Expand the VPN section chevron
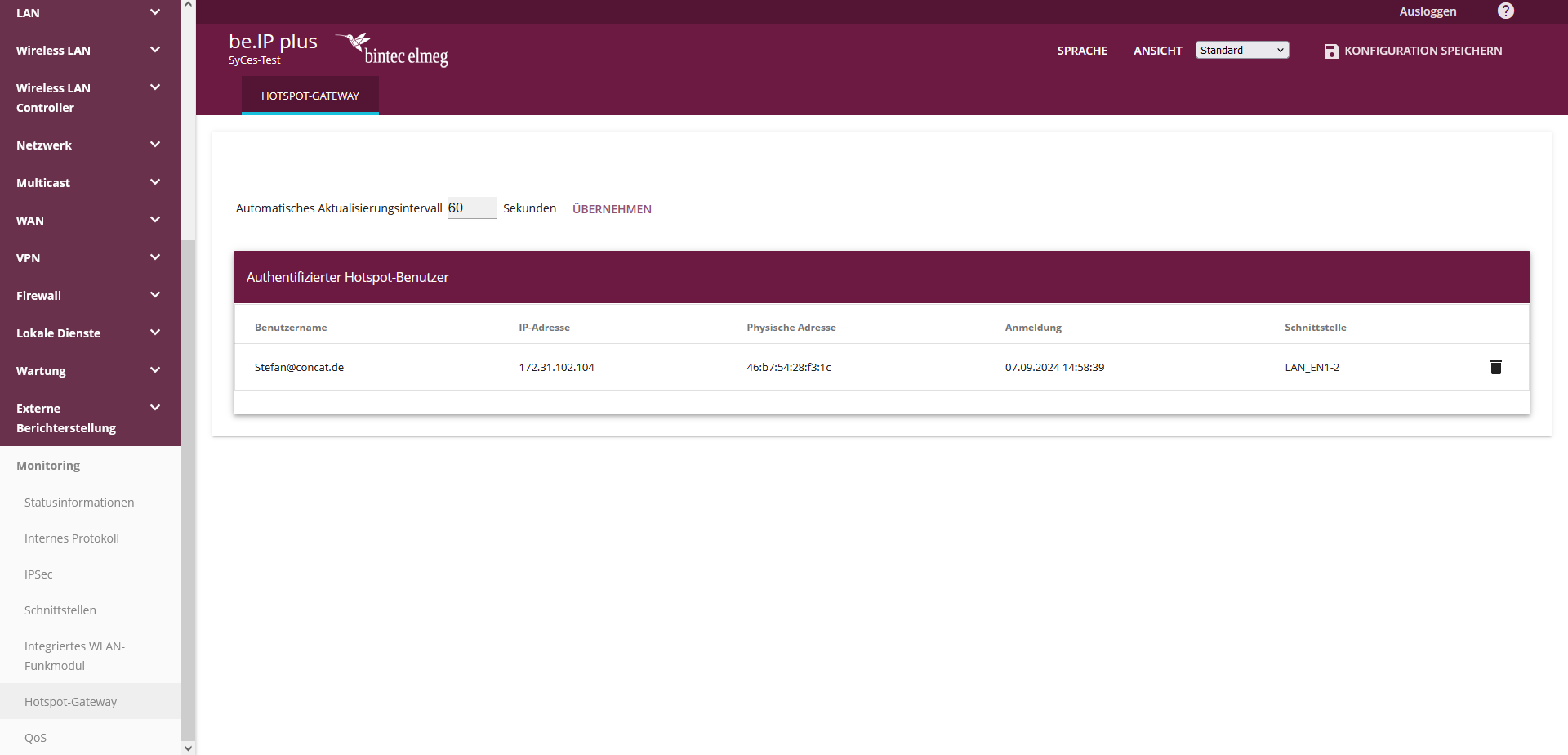Viewport: 1568px width, 755px height. click(x=155, y=257)
